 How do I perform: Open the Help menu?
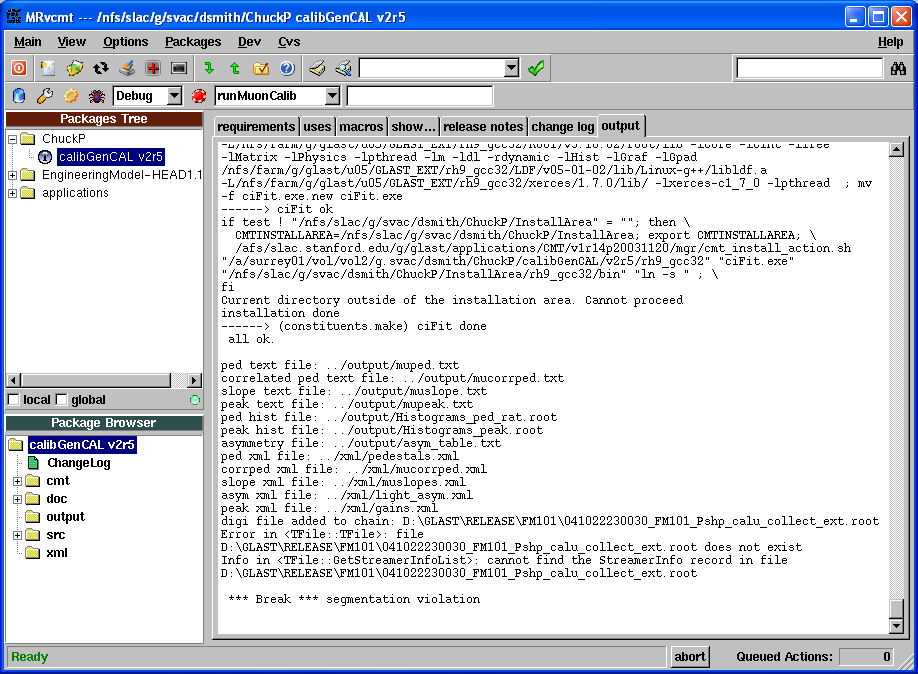point(890,42)
